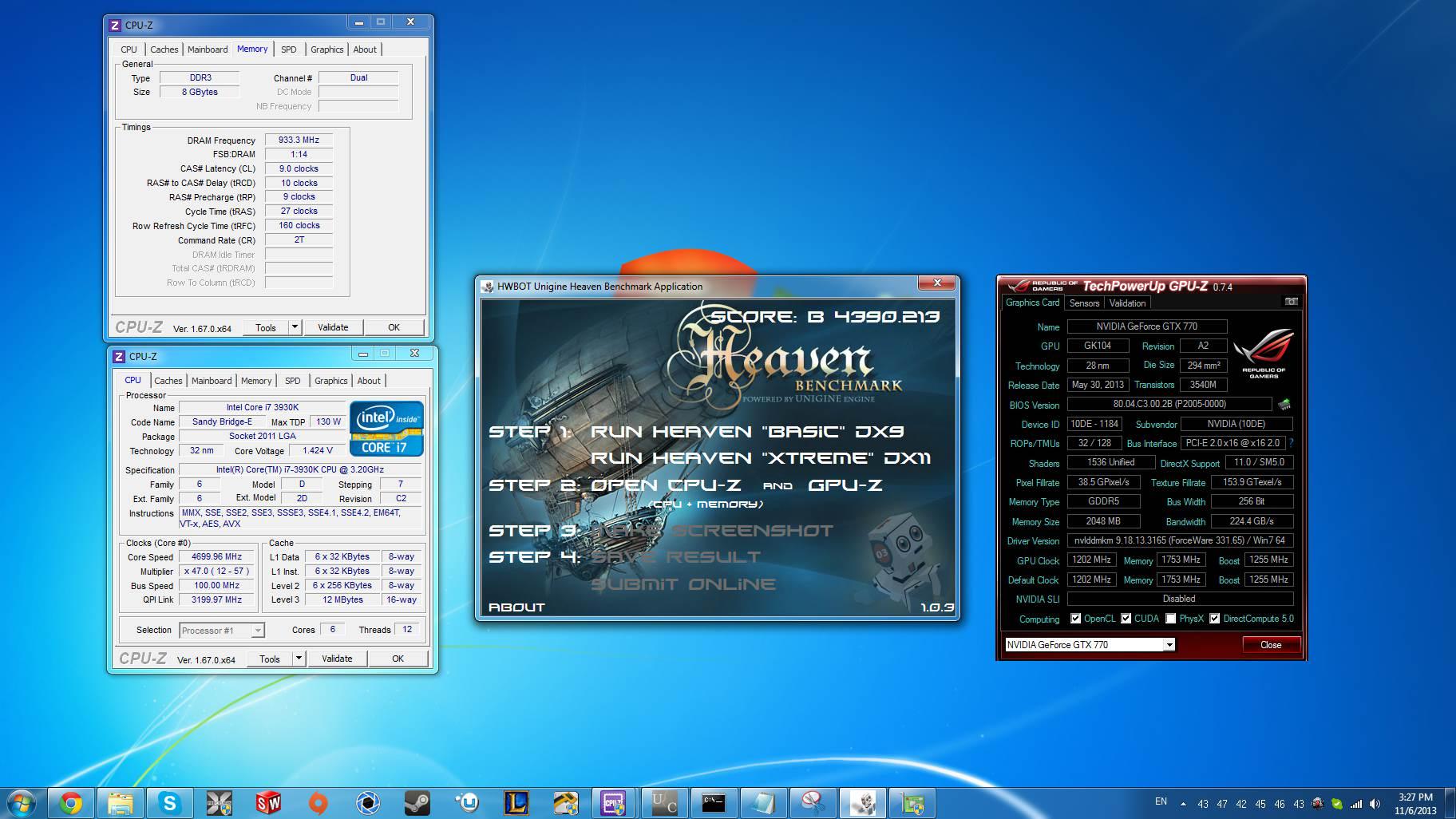Screen dimensions: 1456x819
Task: Select Memory tab in lower CPU-Z window
Action: click(x=256, y=381)
